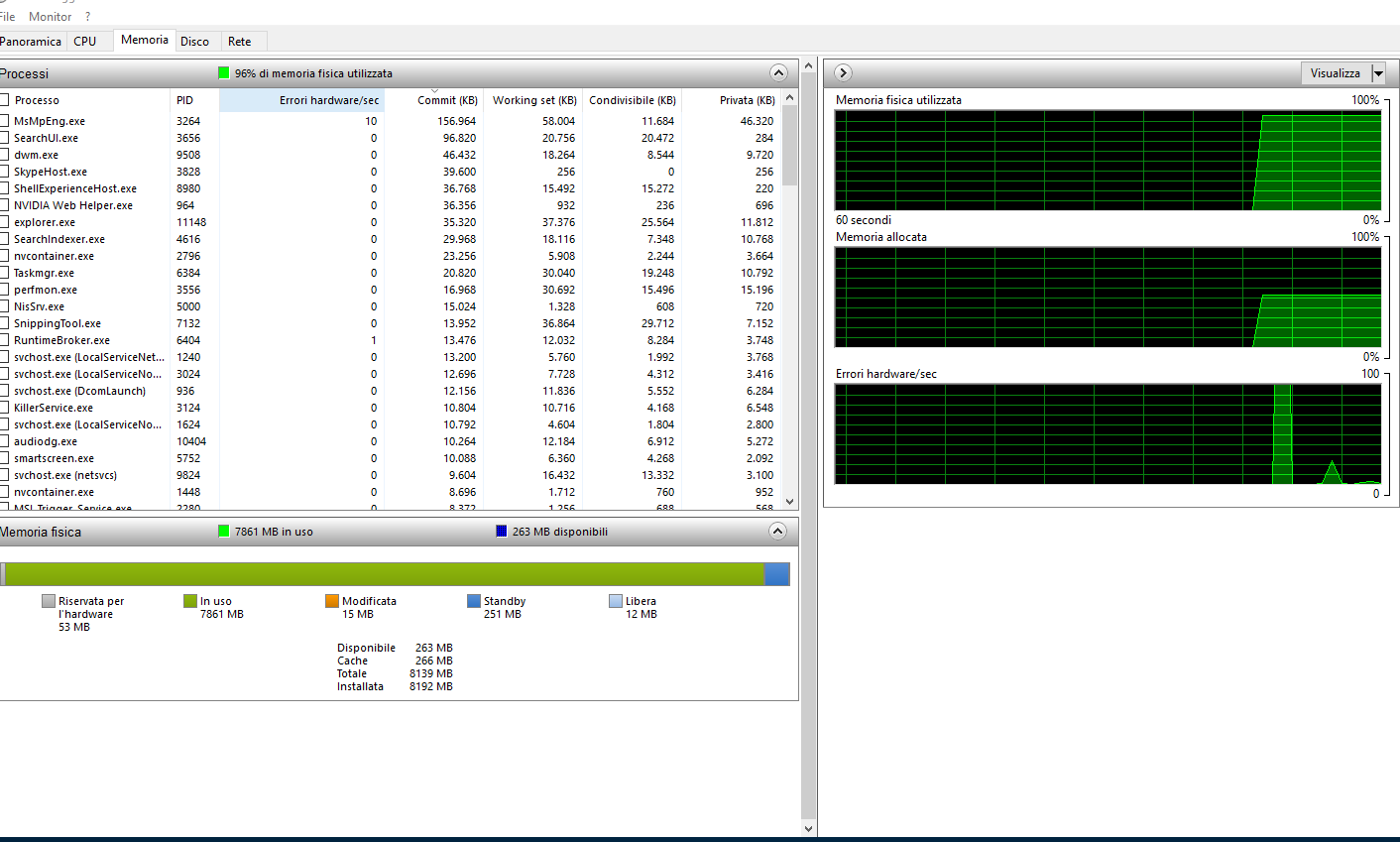Click the Errori hardware/sec graph
Image resolution: width=1400 pixels, height=842 pixels.
(1108, 433)
